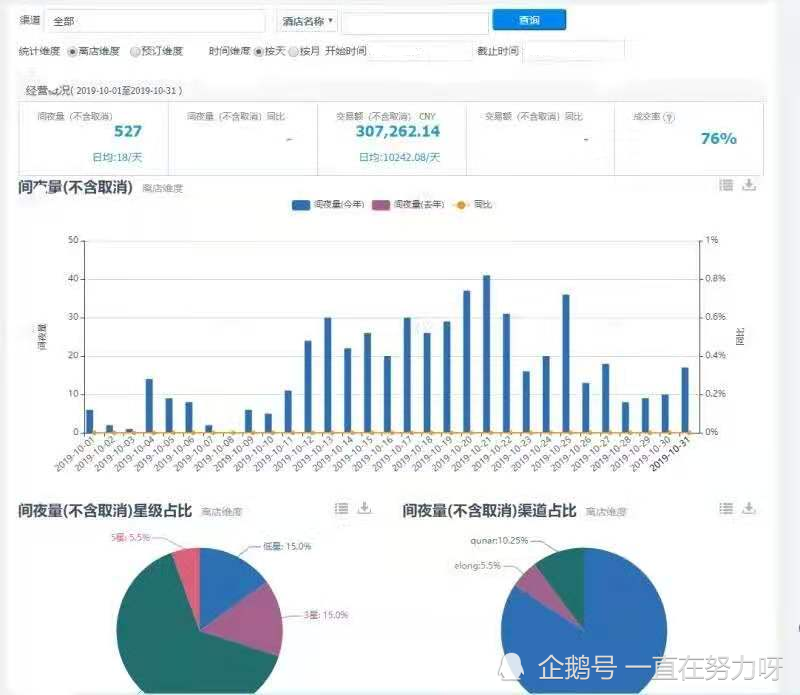This screenshot has width=800, height=695.
Task: Toggle 间夜量(去年) purple legend swatch
Action: tap(381, 205)
